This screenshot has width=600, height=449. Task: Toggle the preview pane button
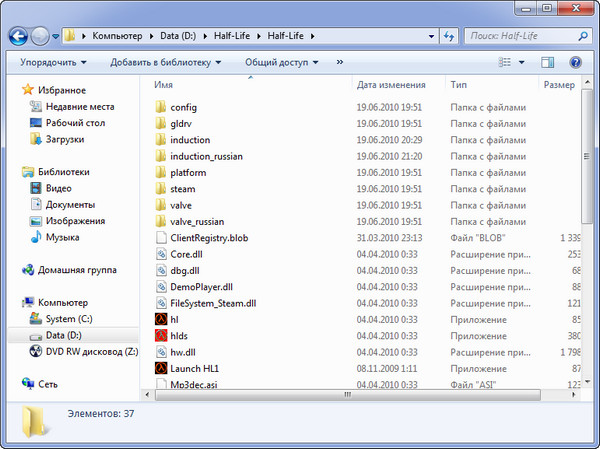pos(548,62)
